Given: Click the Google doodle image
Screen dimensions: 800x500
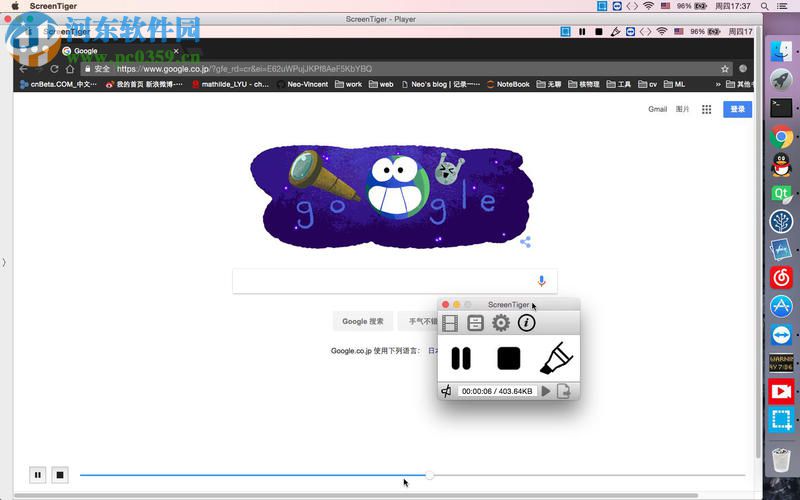Looking at the screenshot, I should coord(392,196).
